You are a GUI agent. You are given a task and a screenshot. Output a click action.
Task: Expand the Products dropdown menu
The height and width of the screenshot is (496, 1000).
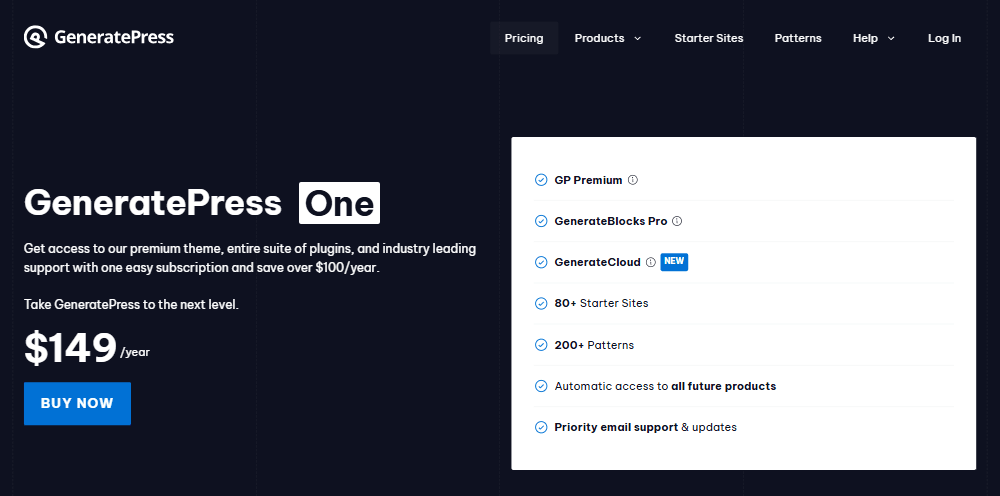(x=599, y=38)
